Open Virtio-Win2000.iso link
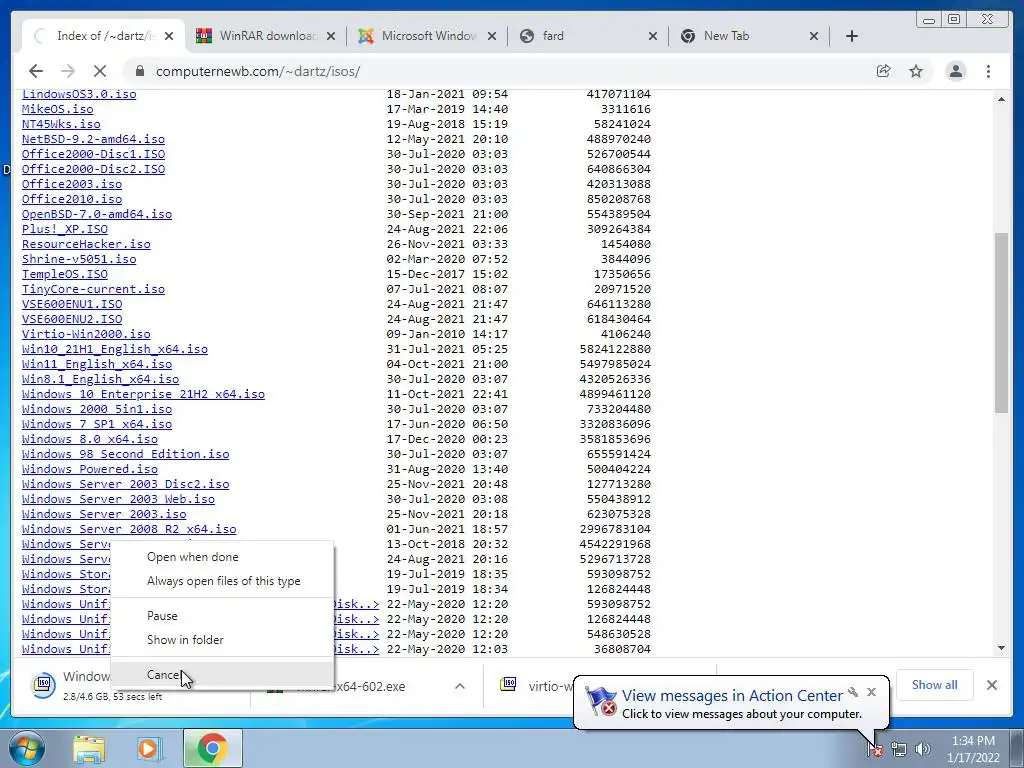 (86, 334)
